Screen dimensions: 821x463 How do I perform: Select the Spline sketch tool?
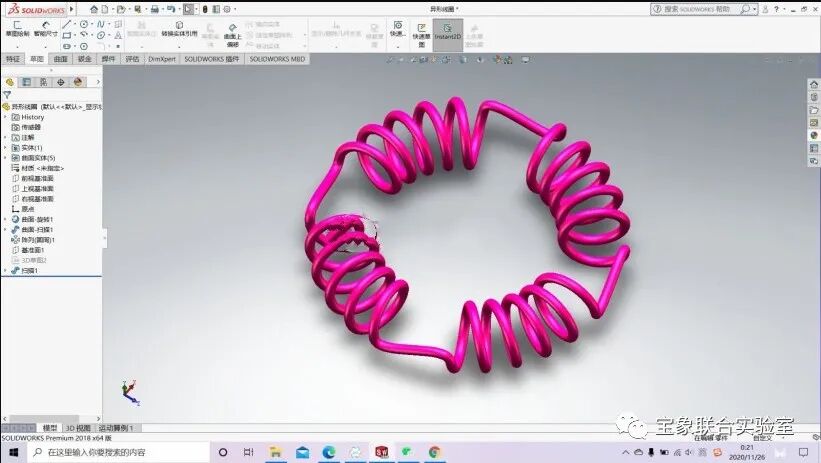[101, 24]
